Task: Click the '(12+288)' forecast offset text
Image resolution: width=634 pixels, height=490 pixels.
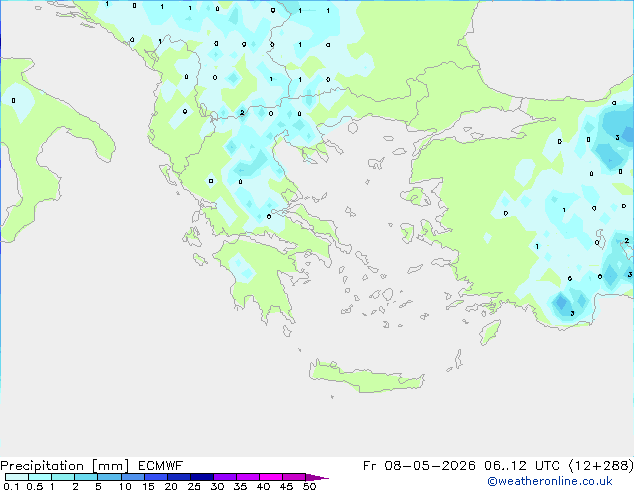Action: click(601, 466)
